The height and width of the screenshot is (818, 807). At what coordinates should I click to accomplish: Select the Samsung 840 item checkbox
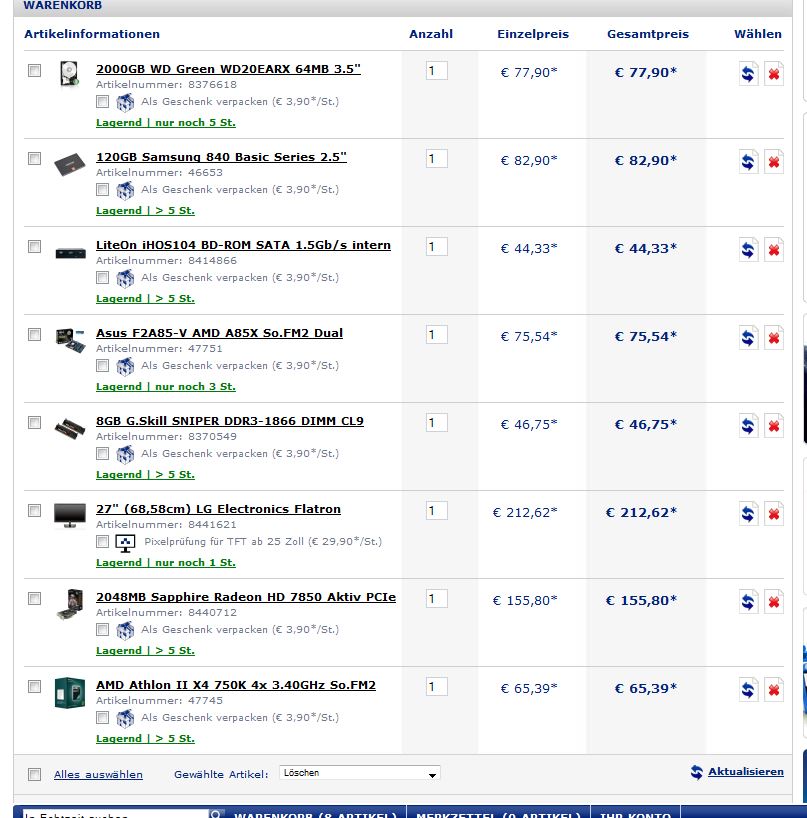tap(34, 159)
